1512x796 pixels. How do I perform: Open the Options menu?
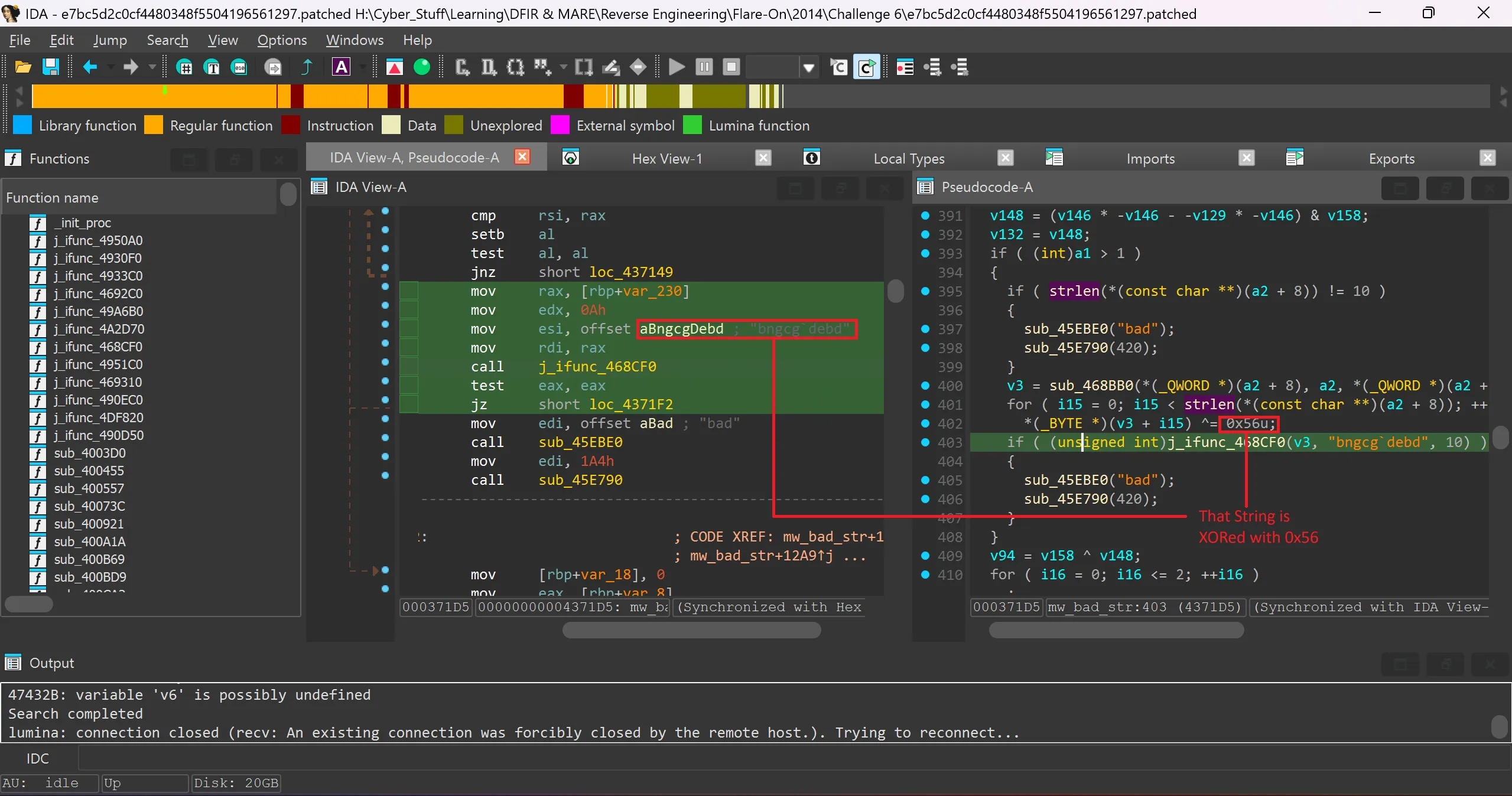tap(282, 40)
